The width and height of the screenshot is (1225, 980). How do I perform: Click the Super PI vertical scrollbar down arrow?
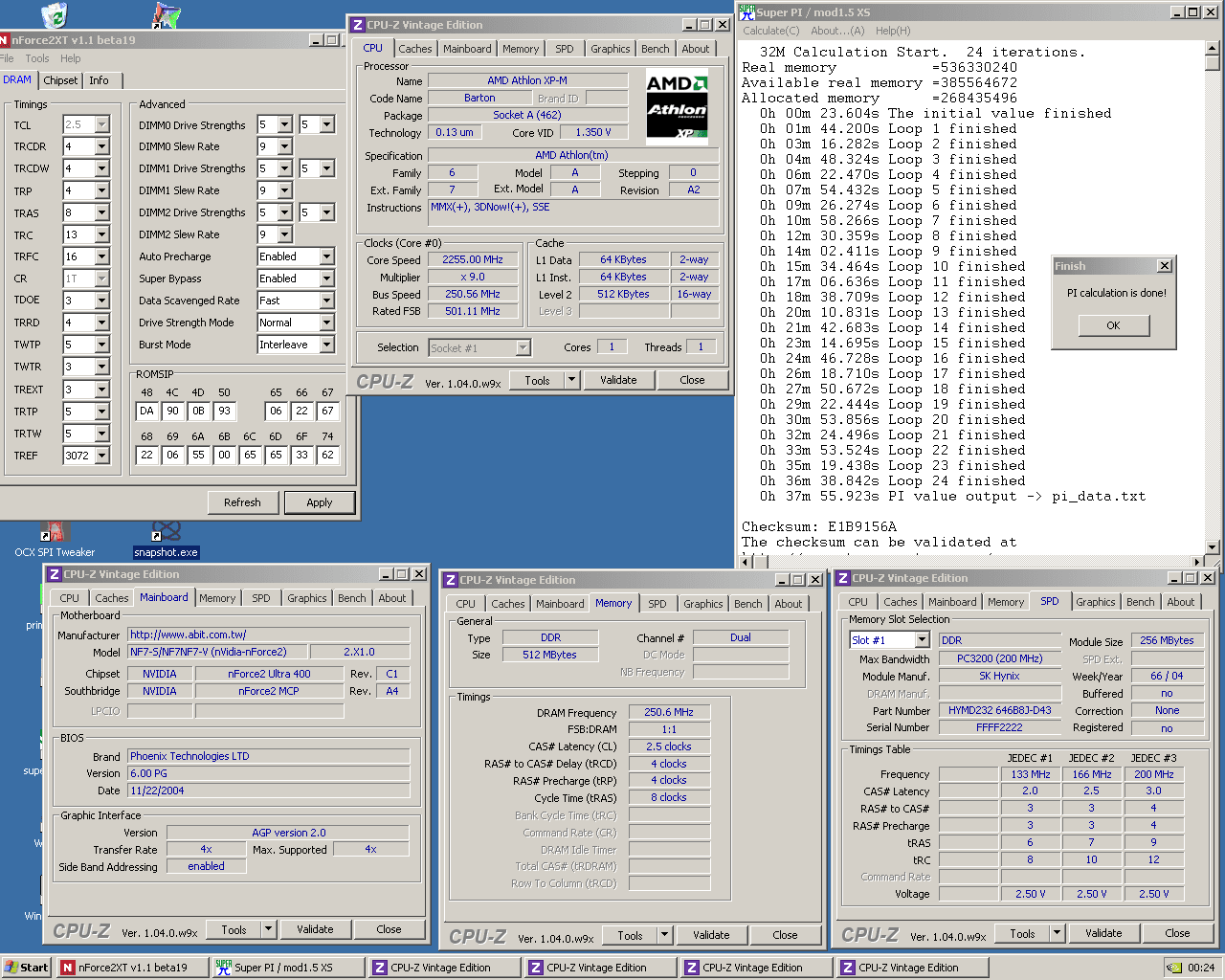tap(1213, 546)
